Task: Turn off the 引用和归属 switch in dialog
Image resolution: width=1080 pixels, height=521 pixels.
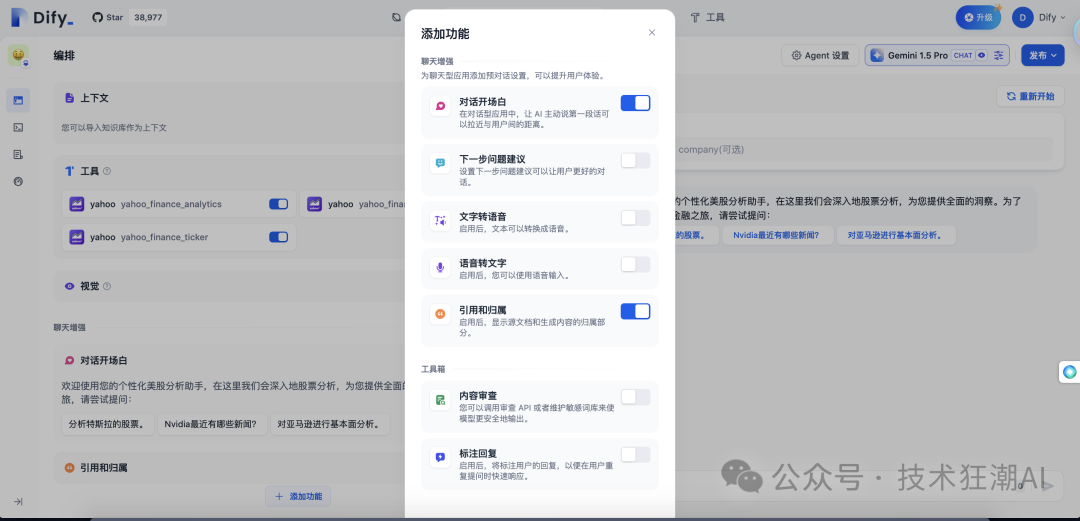Action: click(635, 311)
